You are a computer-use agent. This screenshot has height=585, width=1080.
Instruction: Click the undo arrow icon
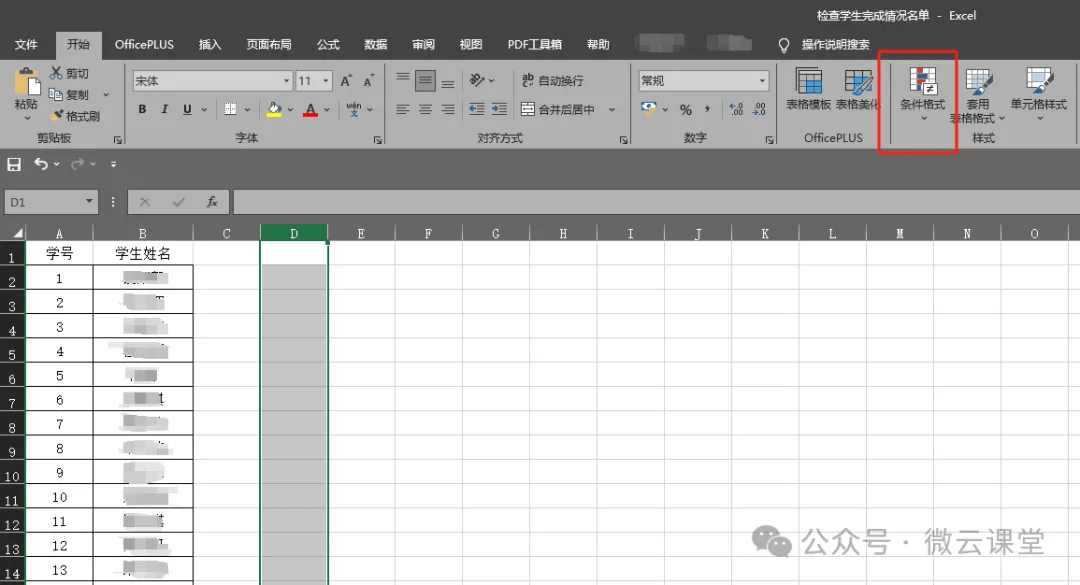click(41, 164)
